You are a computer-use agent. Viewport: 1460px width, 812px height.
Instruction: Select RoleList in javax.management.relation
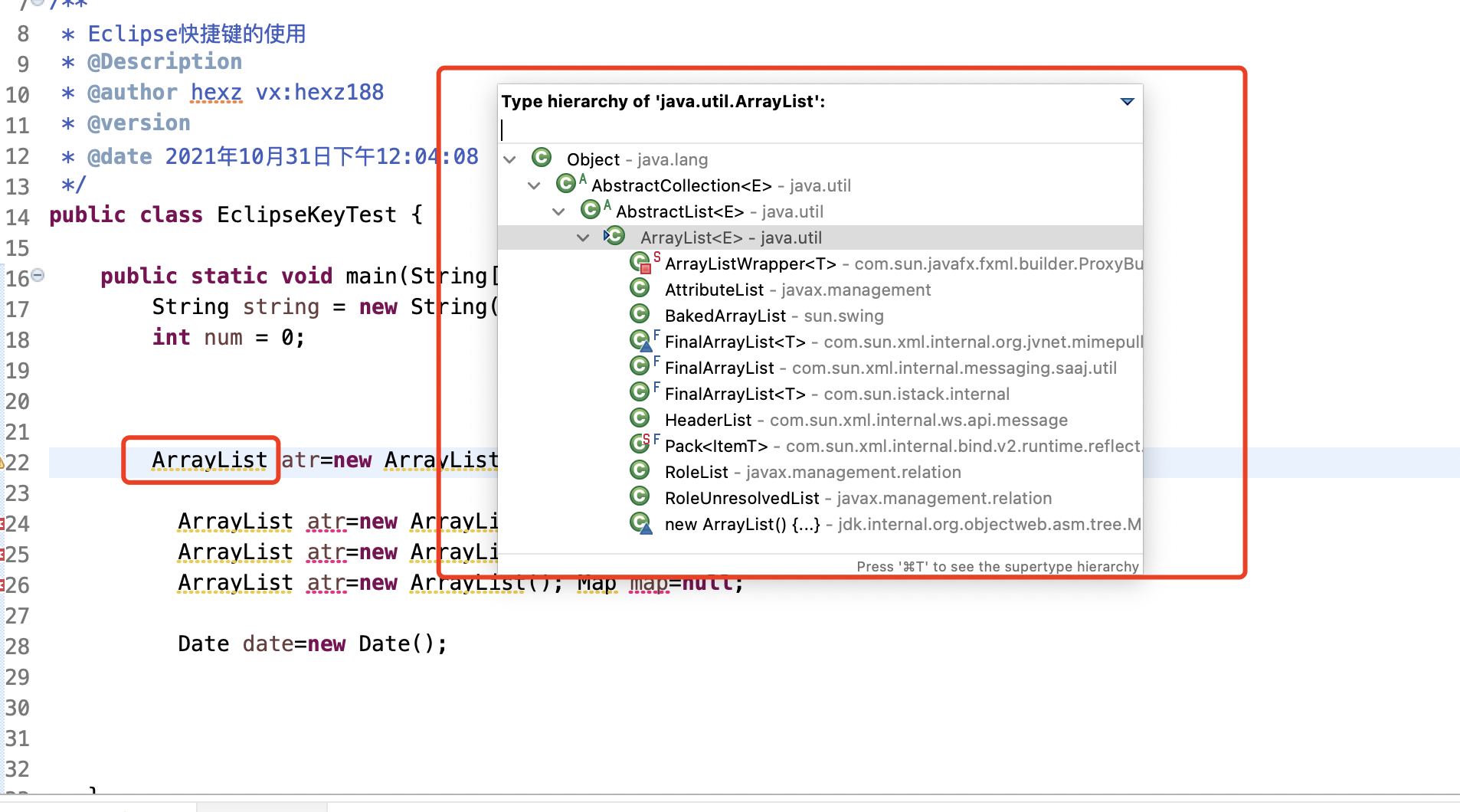point(696,472)
